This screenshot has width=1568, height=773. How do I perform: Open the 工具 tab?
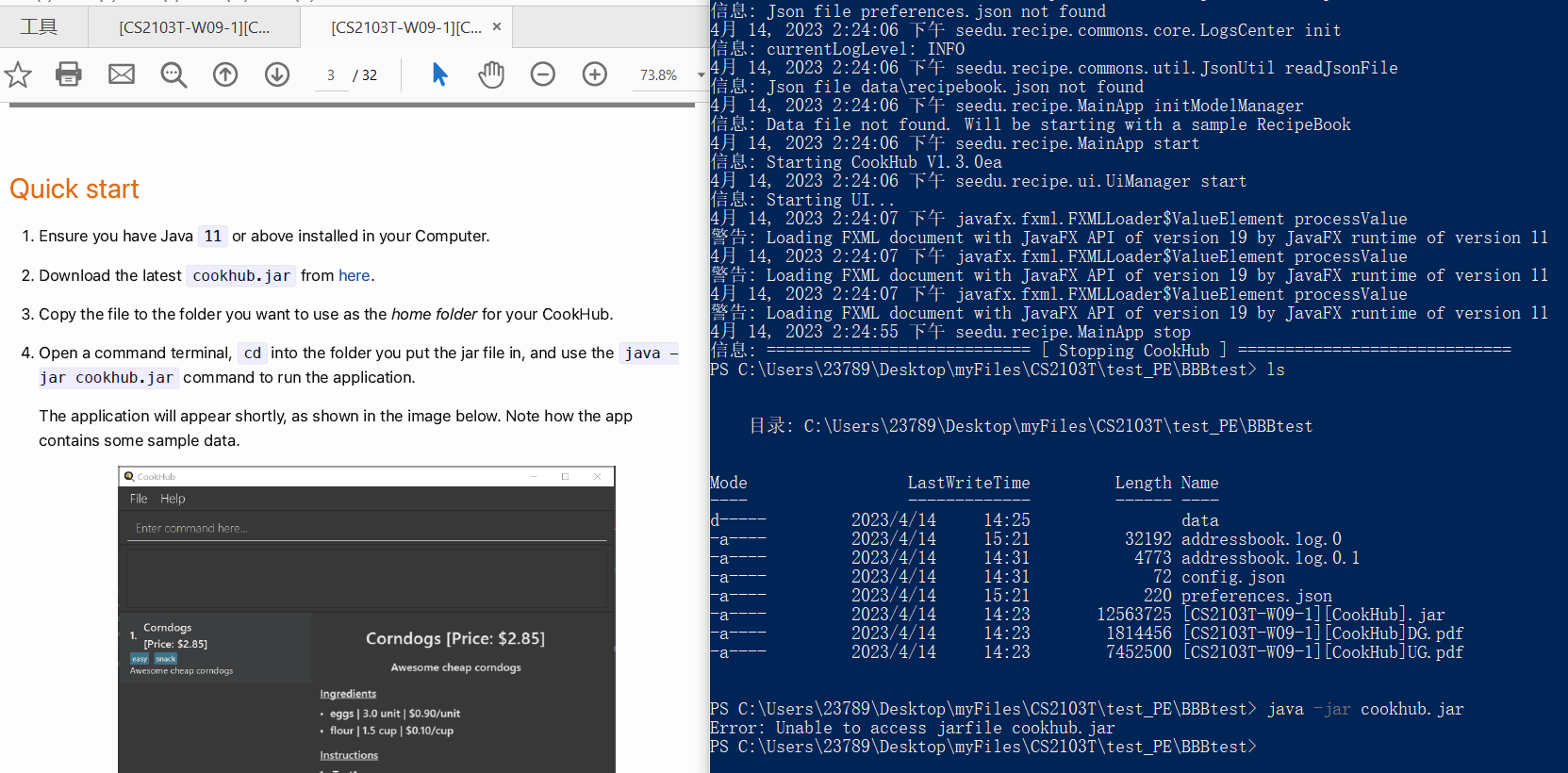(39, 27)
